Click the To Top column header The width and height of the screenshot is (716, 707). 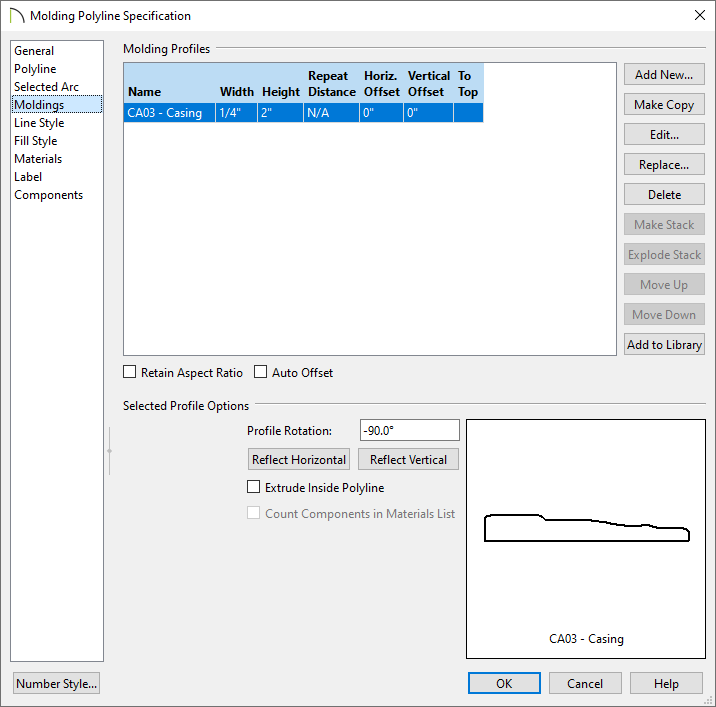[469, 84]
